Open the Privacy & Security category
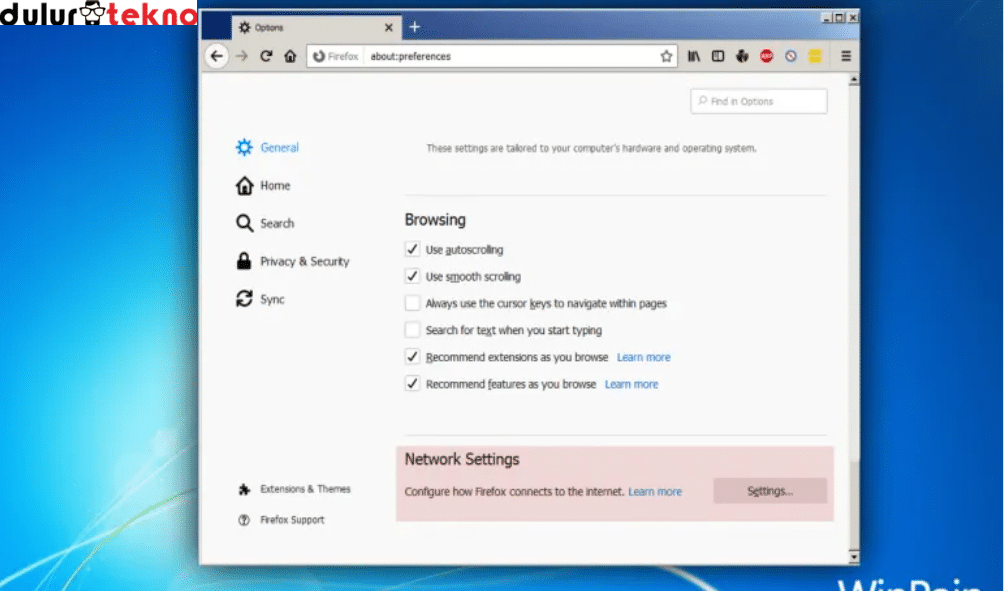The height and width of the screenshot is (591, 1004). click(x=293, y=261)
